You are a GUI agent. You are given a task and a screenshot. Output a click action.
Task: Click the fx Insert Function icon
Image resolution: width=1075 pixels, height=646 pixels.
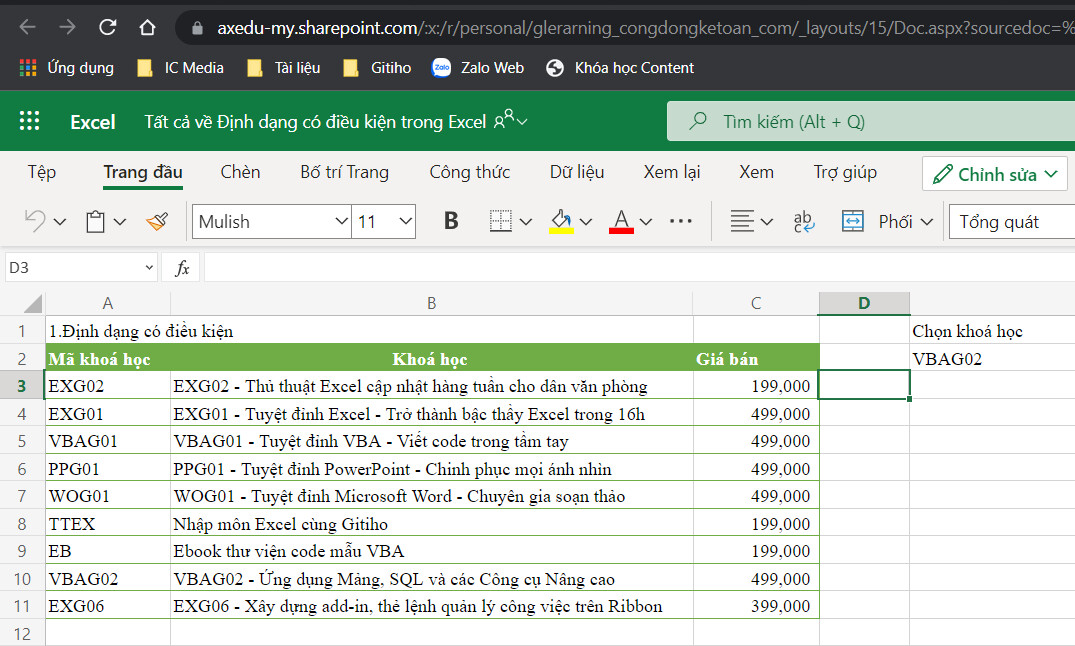click(183, 267)
